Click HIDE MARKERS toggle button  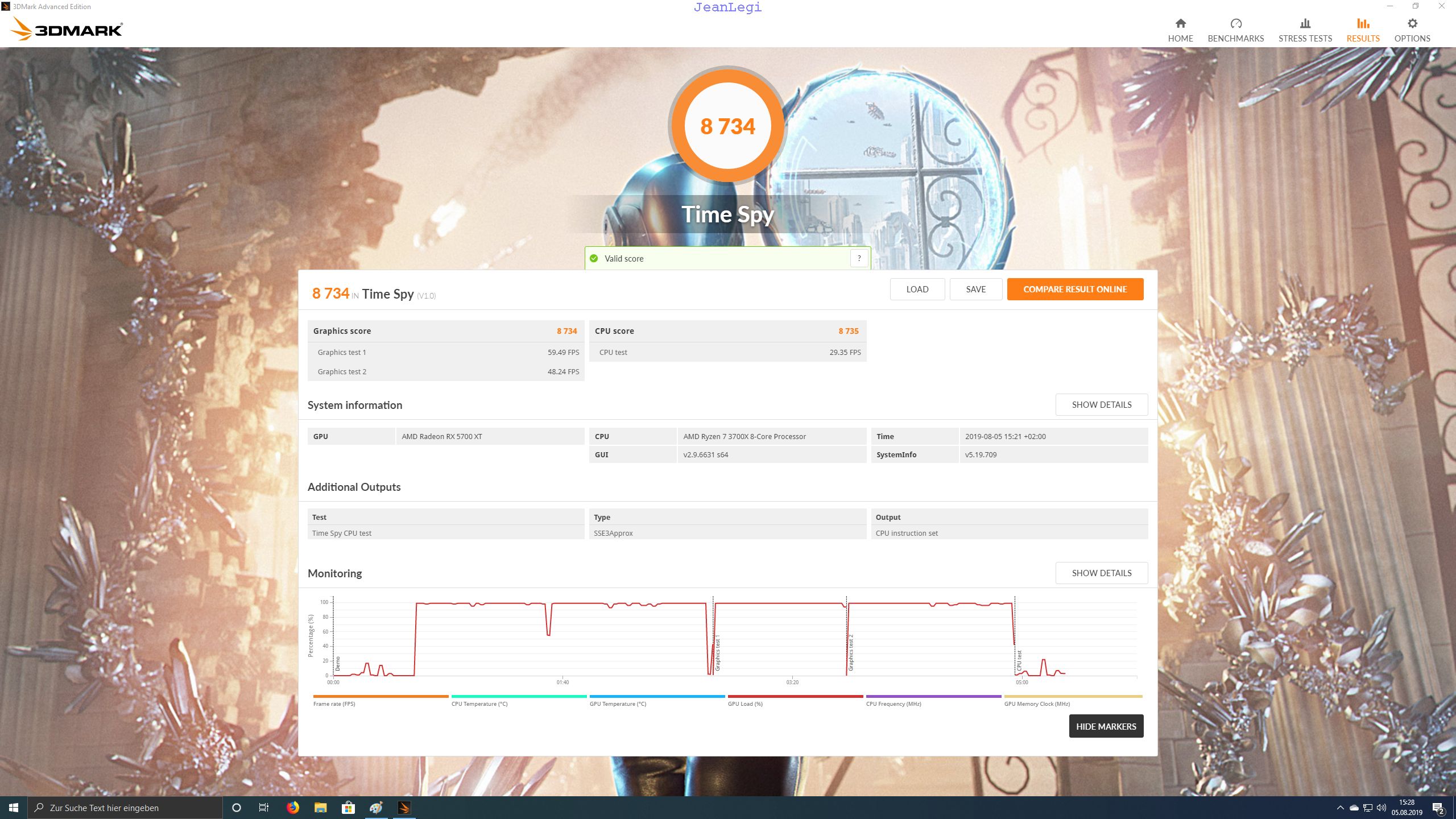[1106, 726]
